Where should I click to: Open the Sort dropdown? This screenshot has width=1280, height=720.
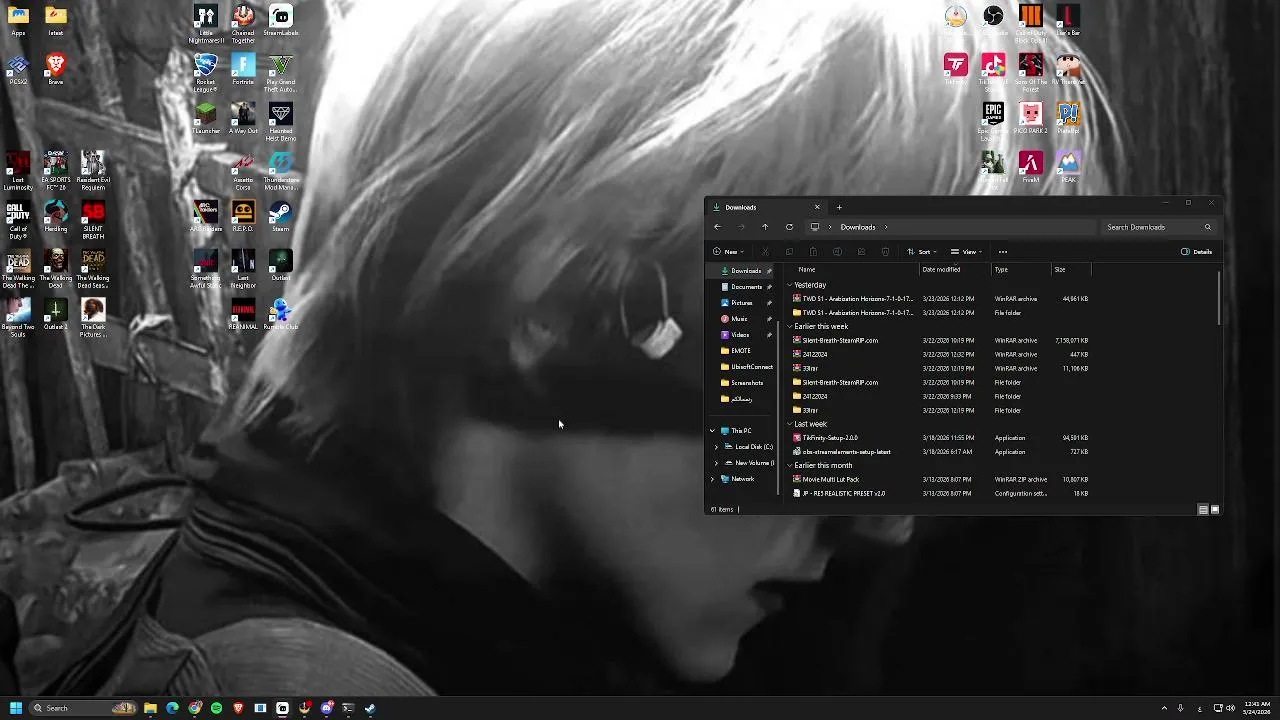coord(922,252)
